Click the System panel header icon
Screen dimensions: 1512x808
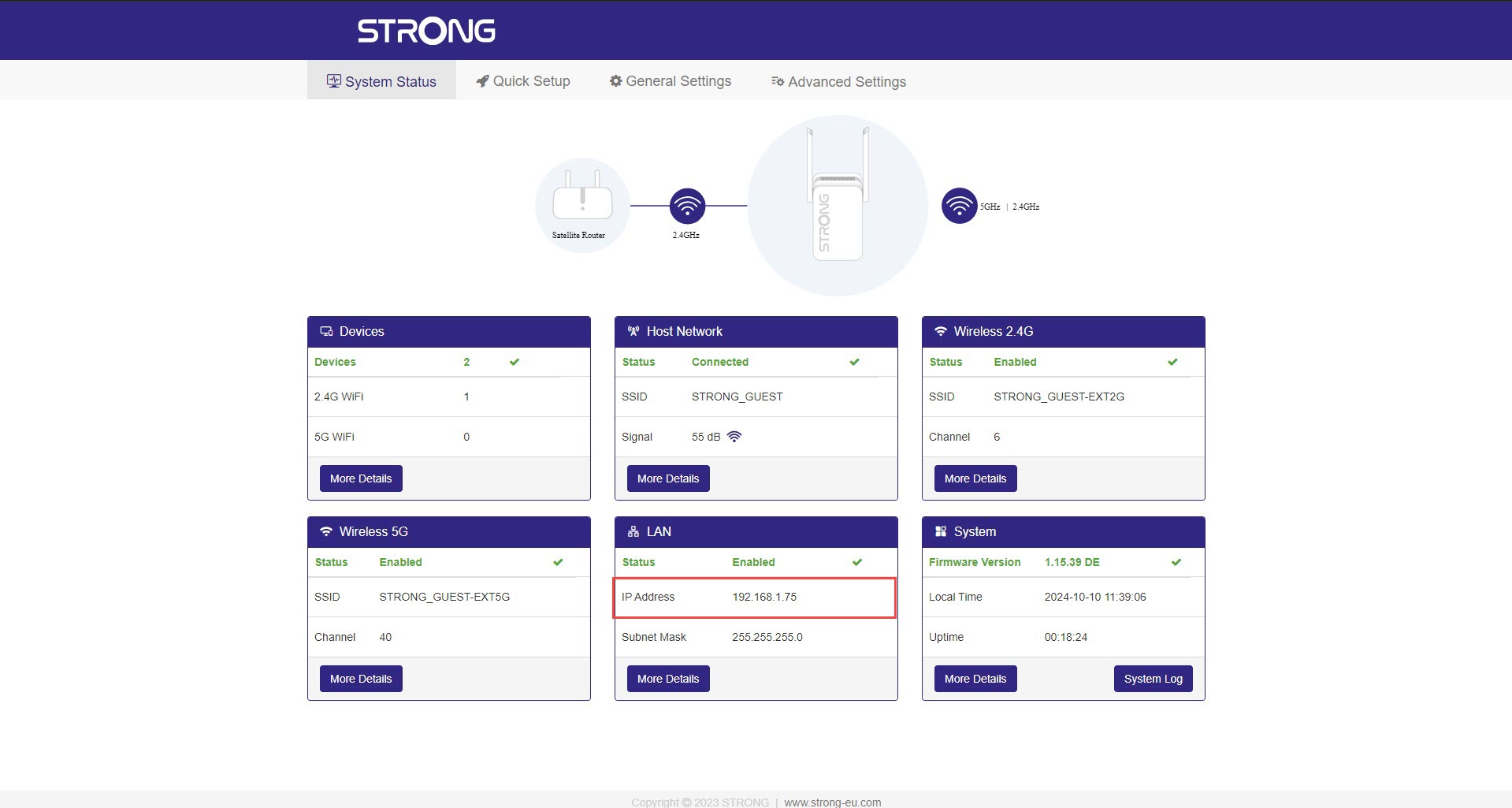[x=940, y=532]
